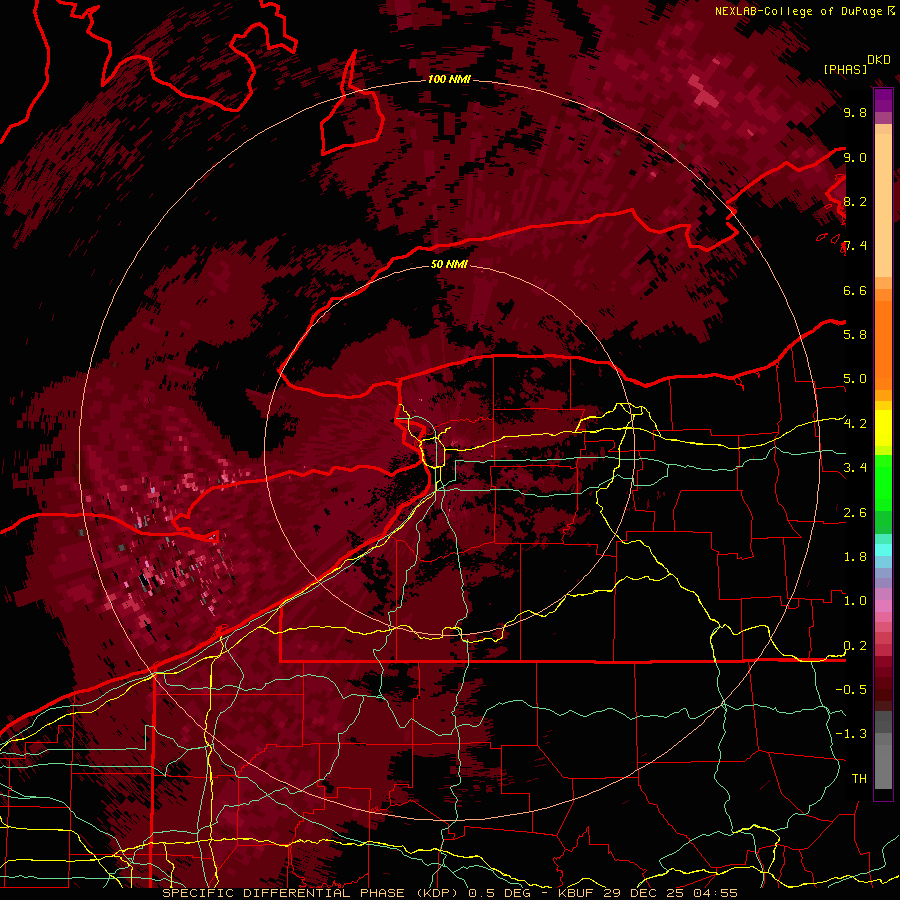This screenshot has width=900, height=900.
Task: Pick the bright yellow band on the color scale
Action: [883, 428]
